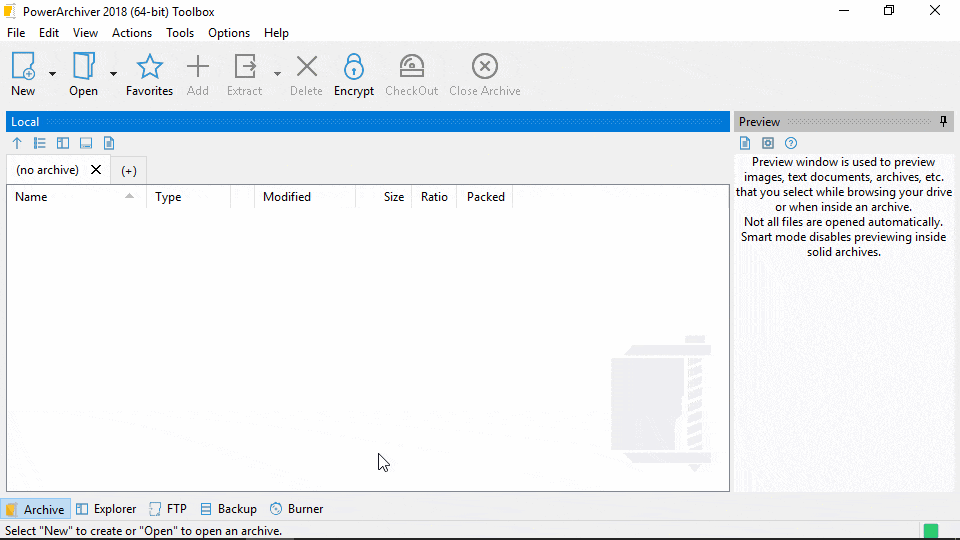This screenshot has height=540, width=960.
Task: Toggle the folder pane layout icon in the Local panel
Action: [x=63, y=143]
